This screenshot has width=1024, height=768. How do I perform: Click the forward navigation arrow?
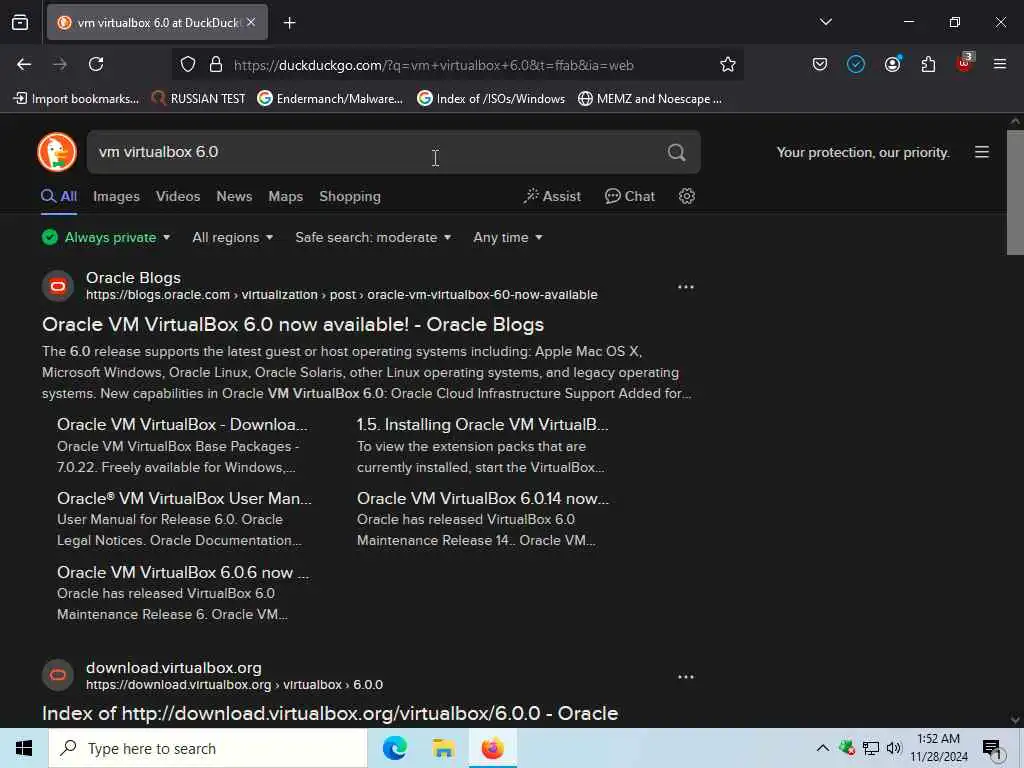click(60, 64)
